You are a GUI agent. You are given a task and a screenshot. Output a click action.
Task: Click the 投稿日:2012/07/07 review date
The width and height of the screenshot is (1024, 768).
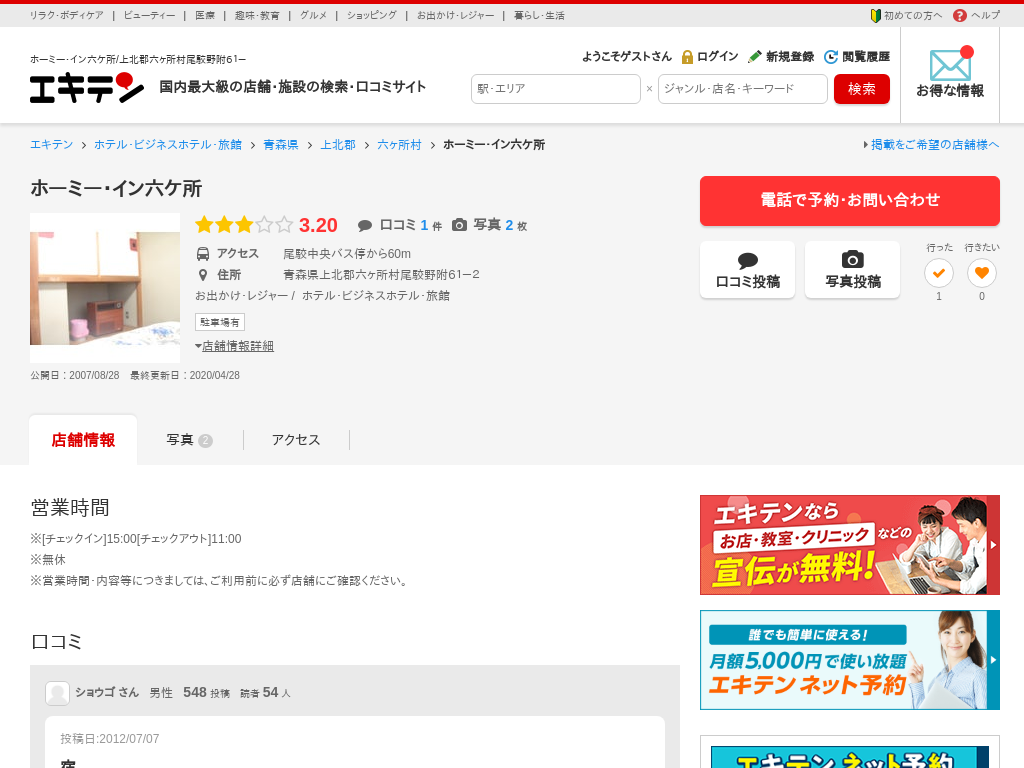tap(110, 739)
